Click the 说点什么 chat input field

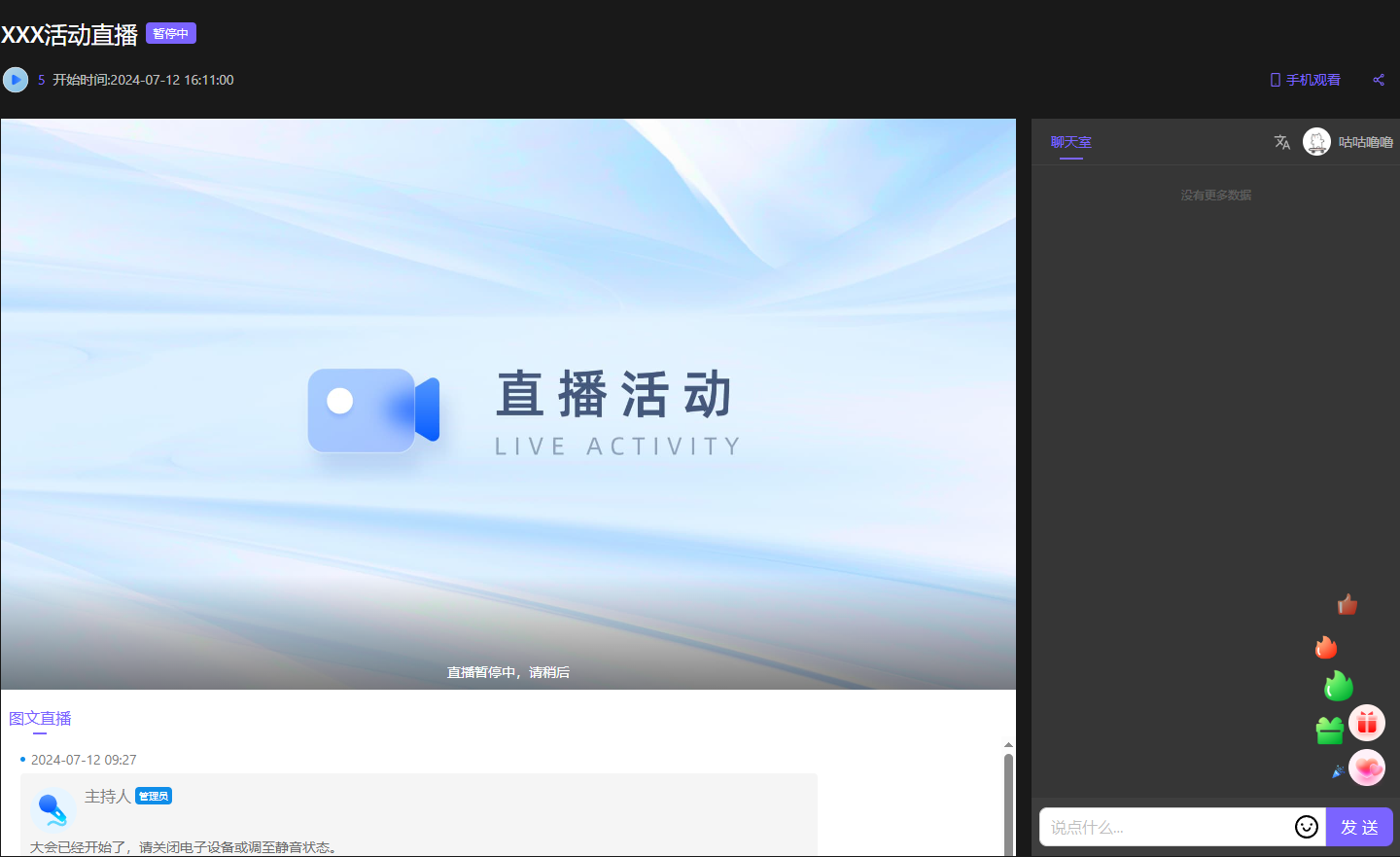(1165, 827)
